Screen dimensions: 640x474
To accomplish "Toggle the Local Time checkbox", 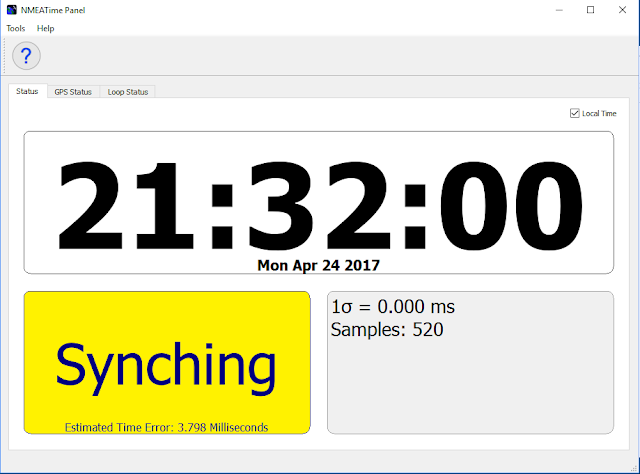I will 574,113.
